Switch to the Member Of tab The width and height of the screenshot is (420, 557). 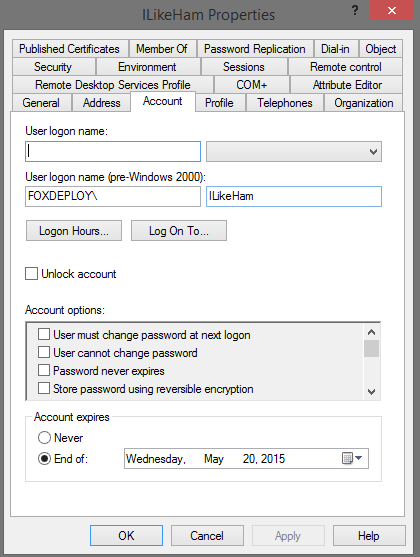coord(162,49)
